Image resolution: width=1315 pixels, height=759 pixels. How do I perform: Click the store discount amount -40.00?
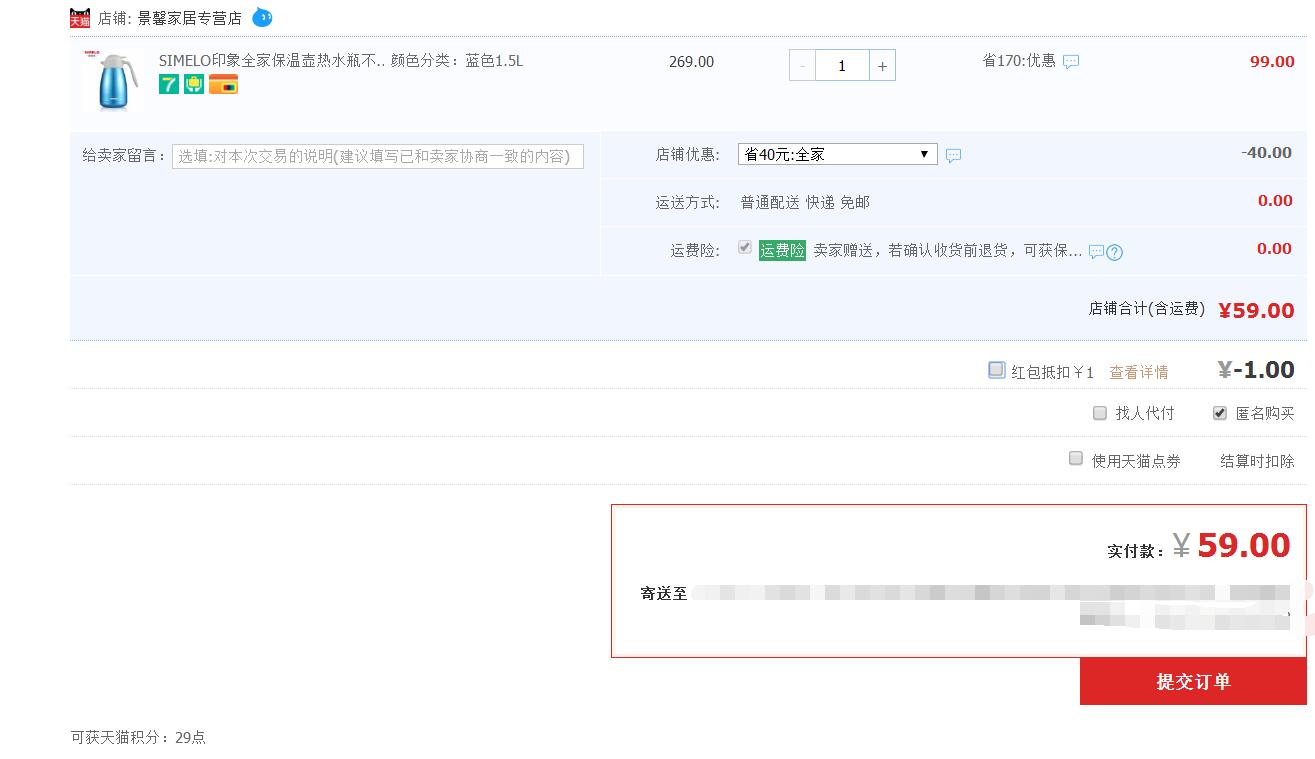pyautogui.click(x=1267, y=153)
